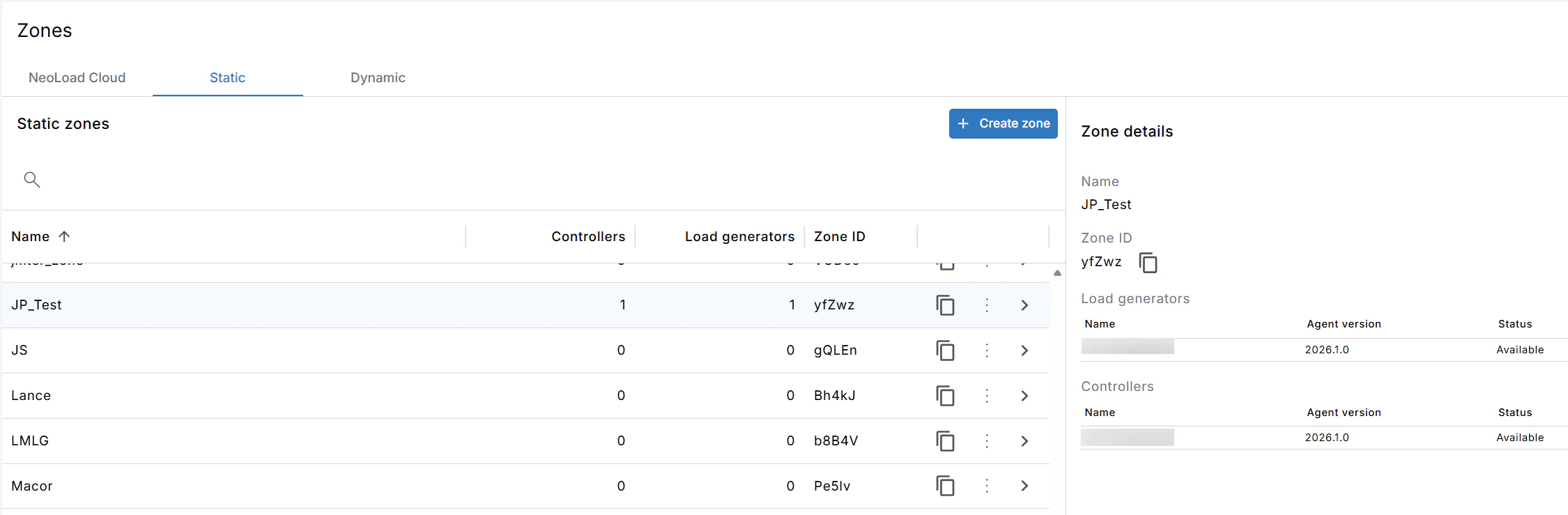Image resolution: width=1568 pixels, height=515 pixels.
Task: Open the NeoLoad Cloud tab
Action: tap(77, 77)
